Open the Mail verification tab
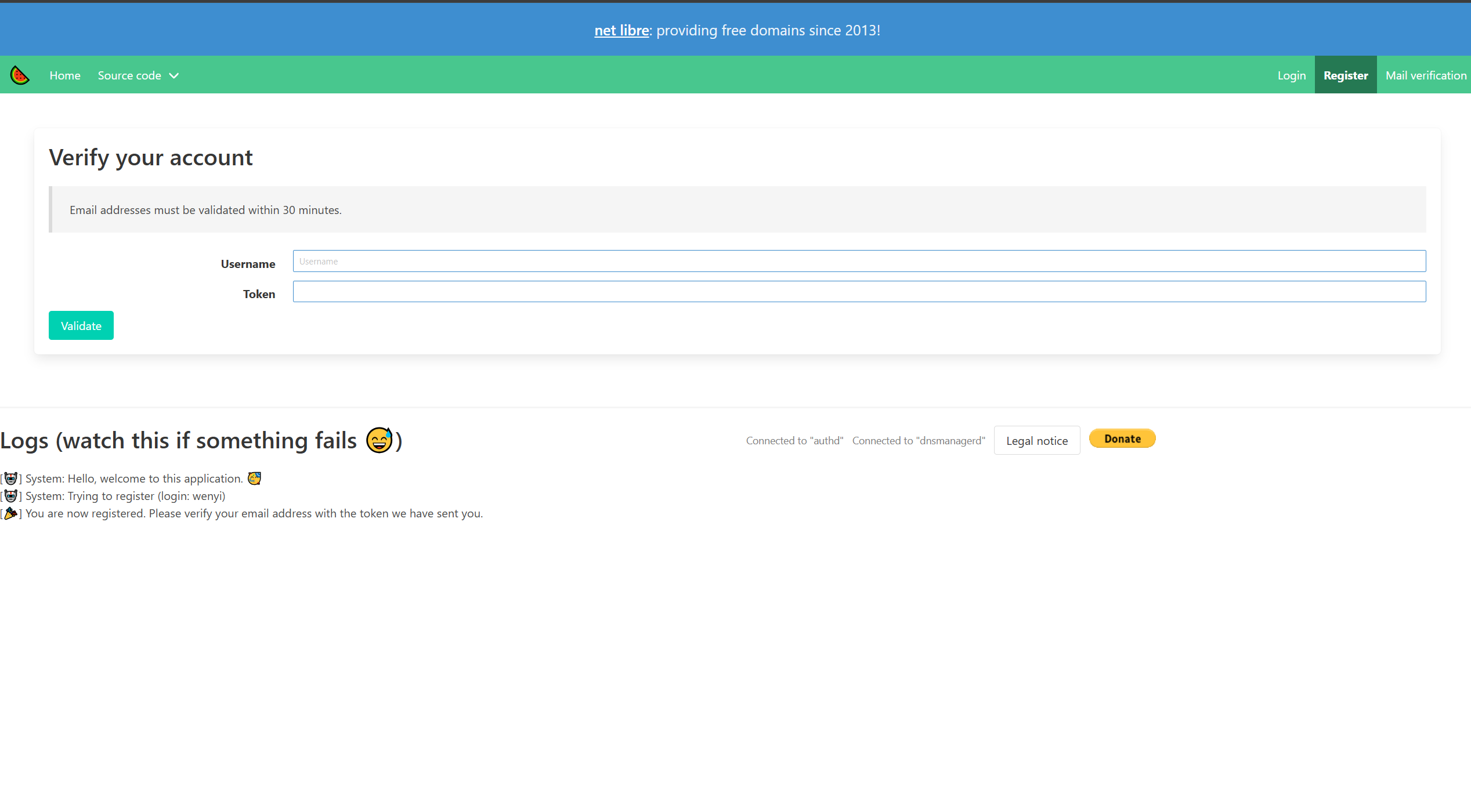The image size is (1471, 812). [x=1426, y=75]
